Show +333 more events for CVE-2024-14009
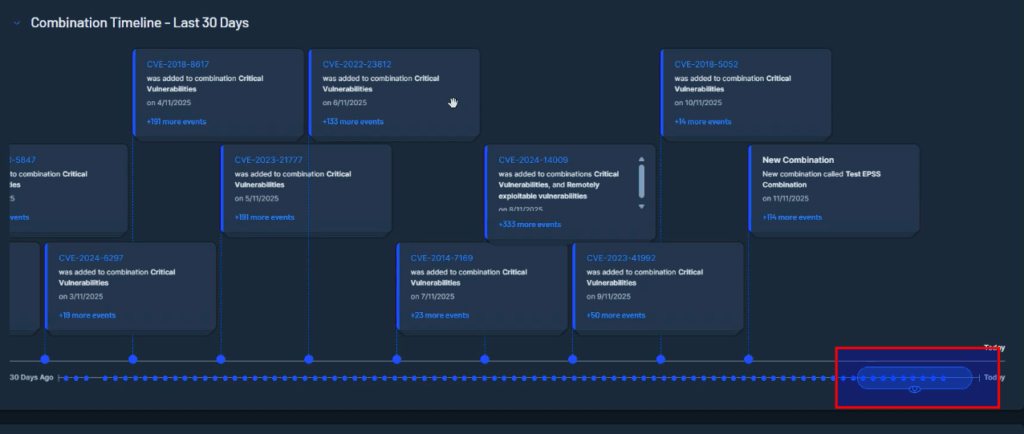Image resolution: width=1024 pixels, height=434 pixels. pyautogui.click(x=529, y=225)
